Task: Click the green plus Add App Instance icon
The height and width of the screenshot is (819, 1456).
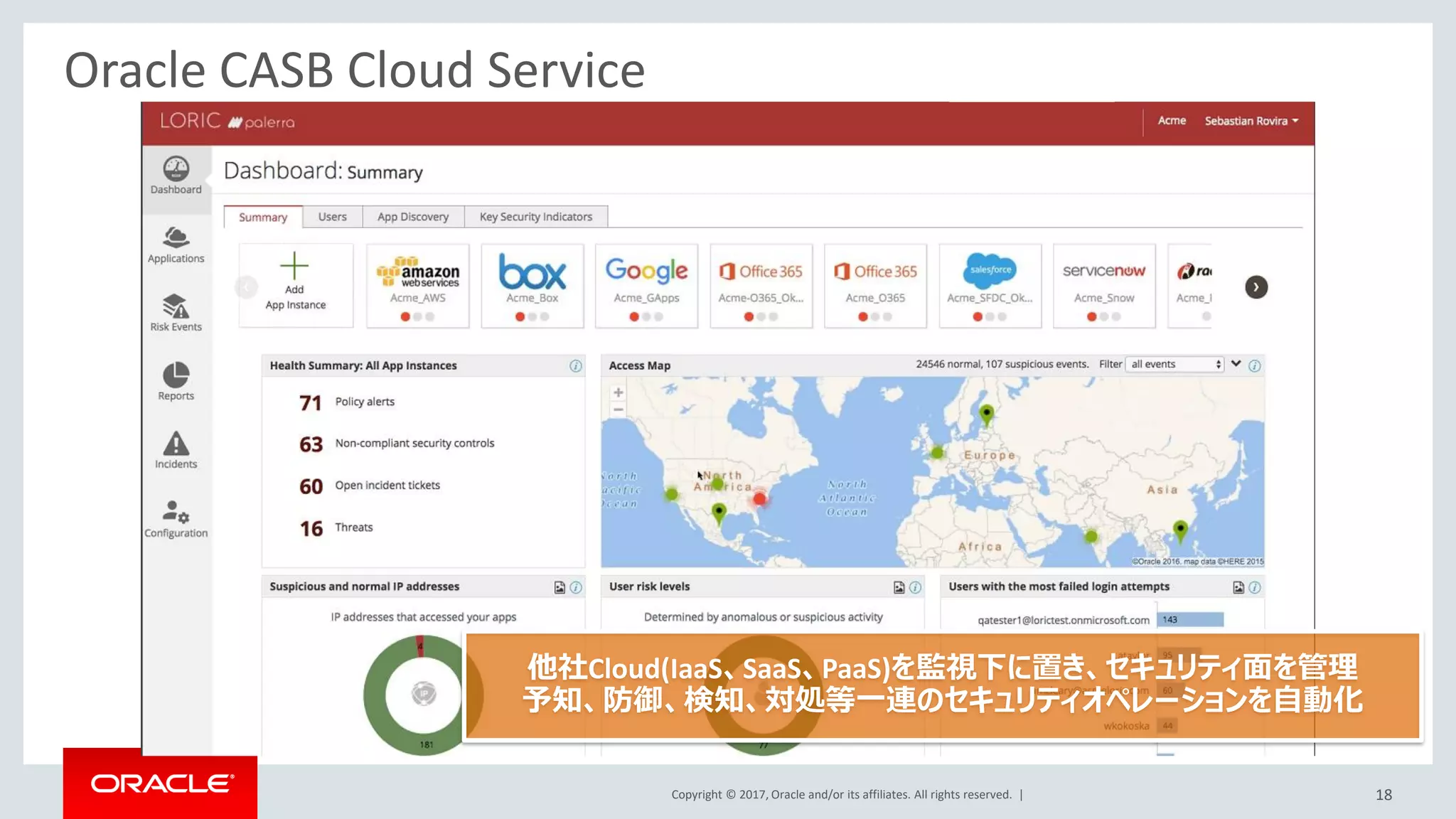Action: [294, 266]
